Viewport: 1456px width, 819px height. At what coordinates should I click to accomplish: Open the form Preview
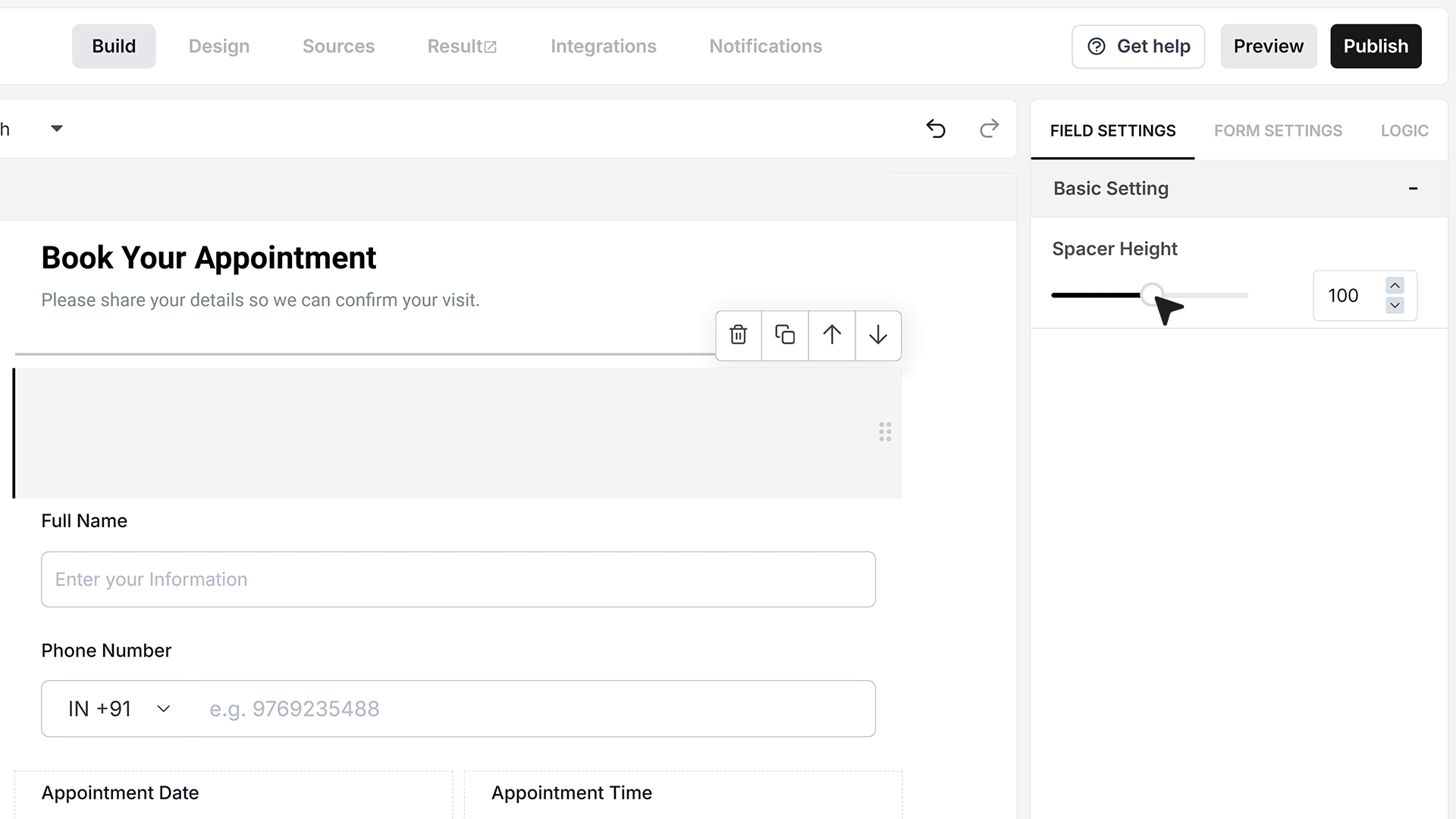click(x=1268, y=46)
